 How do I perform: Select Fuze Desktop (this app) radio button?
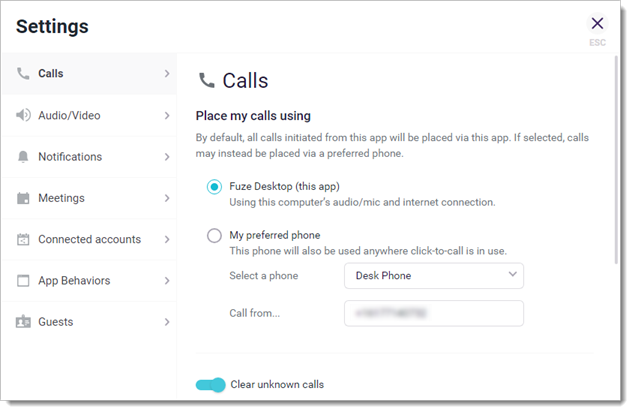214,187
